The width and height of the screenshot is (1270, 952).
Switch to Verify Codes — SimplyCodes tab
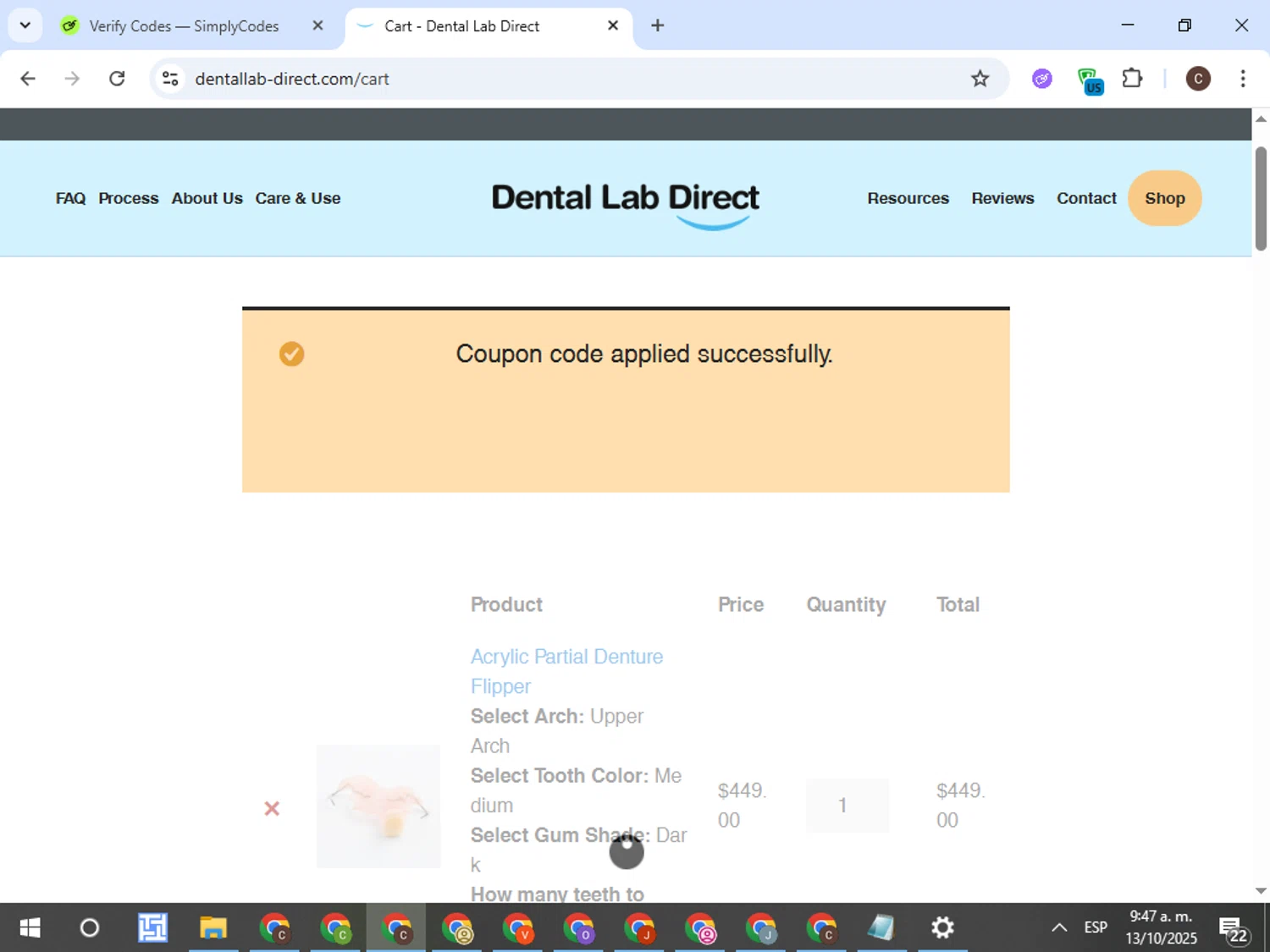coord(184,26)
